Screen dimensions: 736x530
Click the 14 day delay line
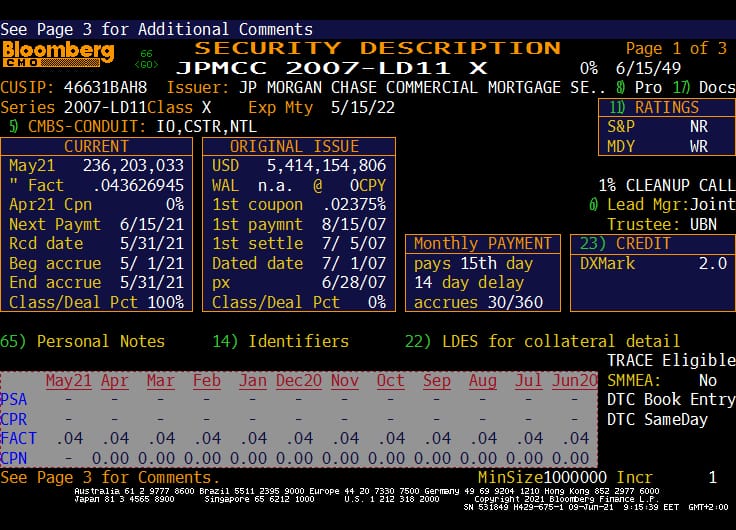pos(469,283)
